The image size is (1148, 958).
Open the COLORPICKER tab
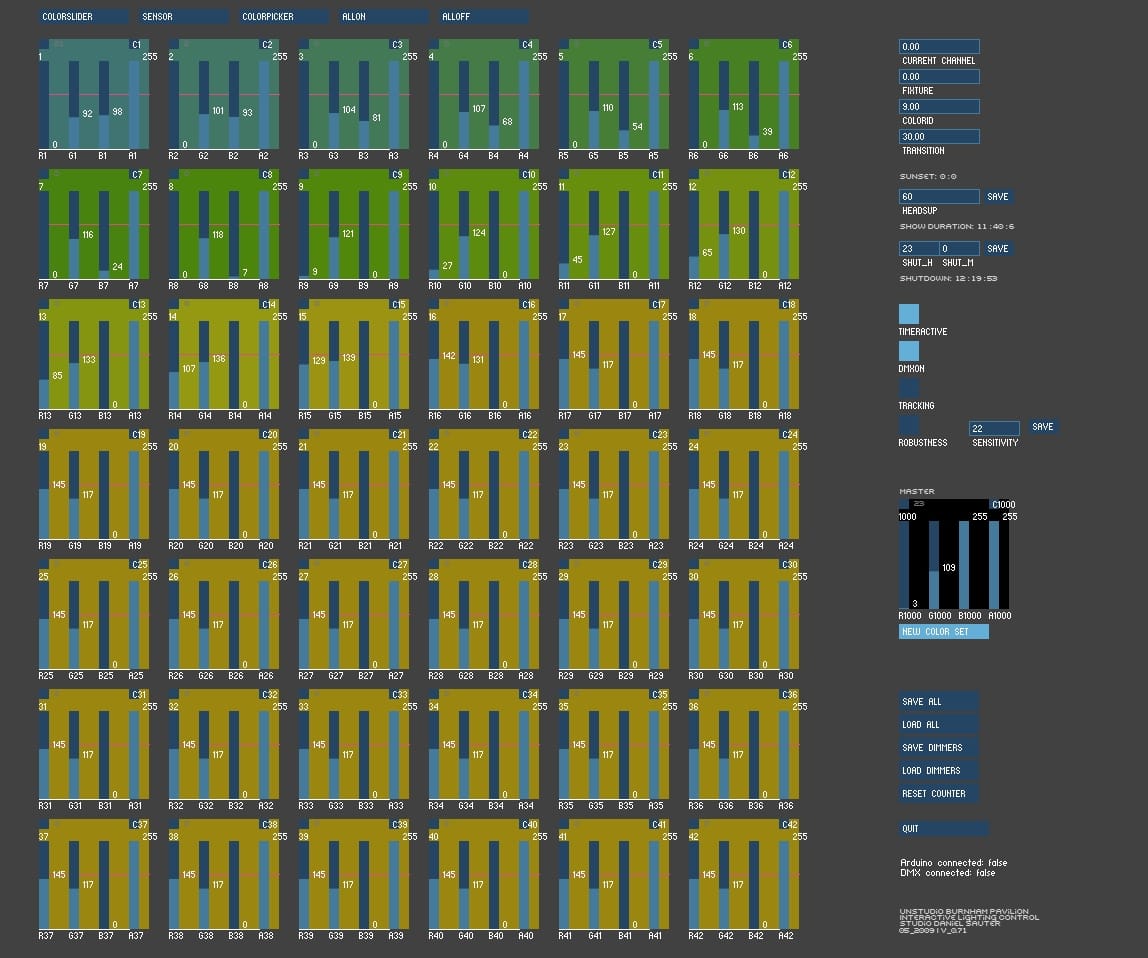284,16
